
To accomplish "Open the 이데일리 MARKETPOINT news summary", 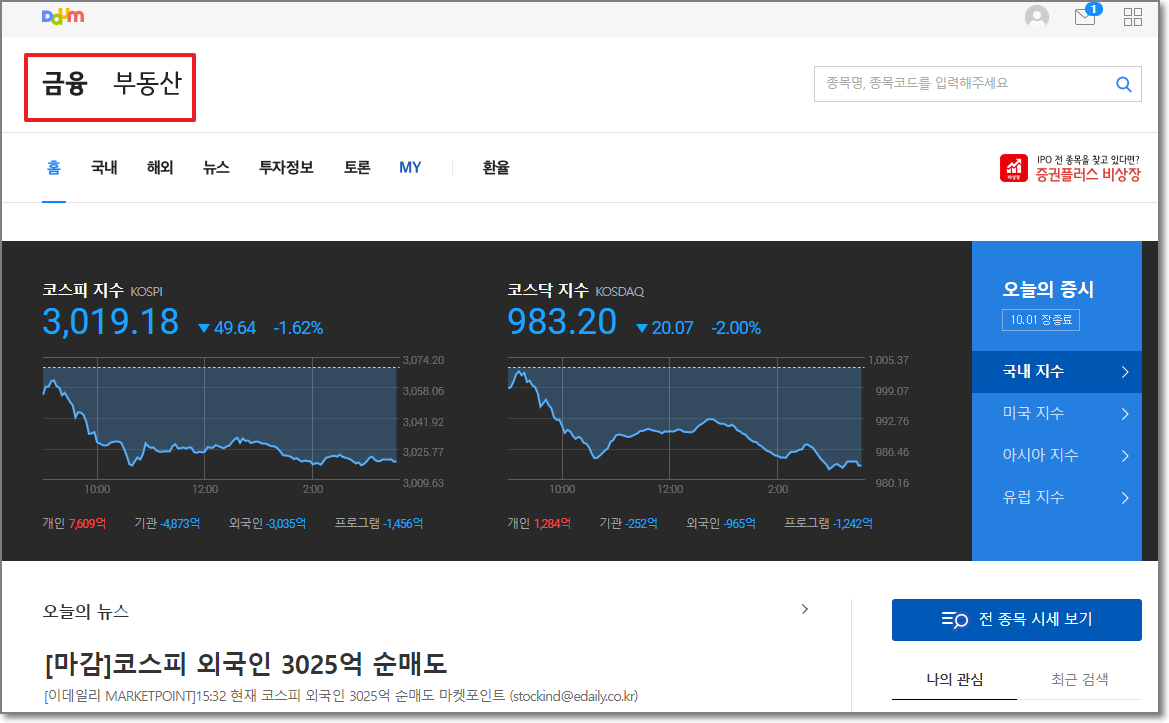I will point(341,696).
